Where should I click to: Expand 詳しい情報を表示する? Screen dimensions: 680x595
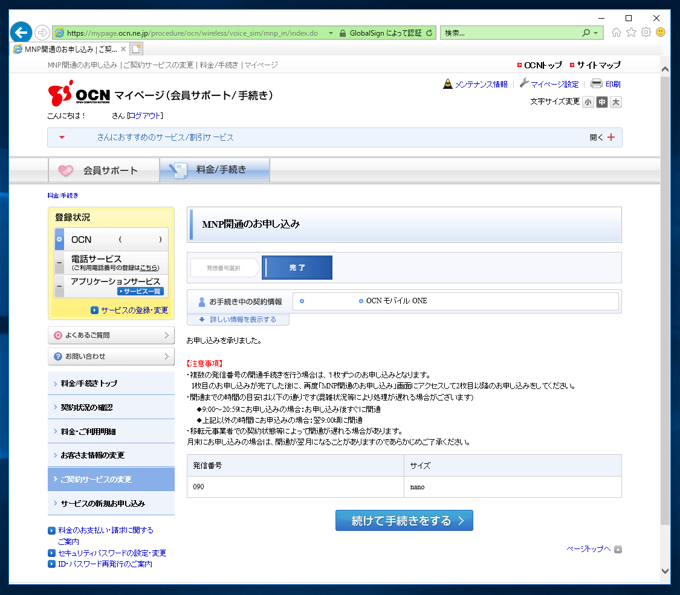click(x=238, y=320)
